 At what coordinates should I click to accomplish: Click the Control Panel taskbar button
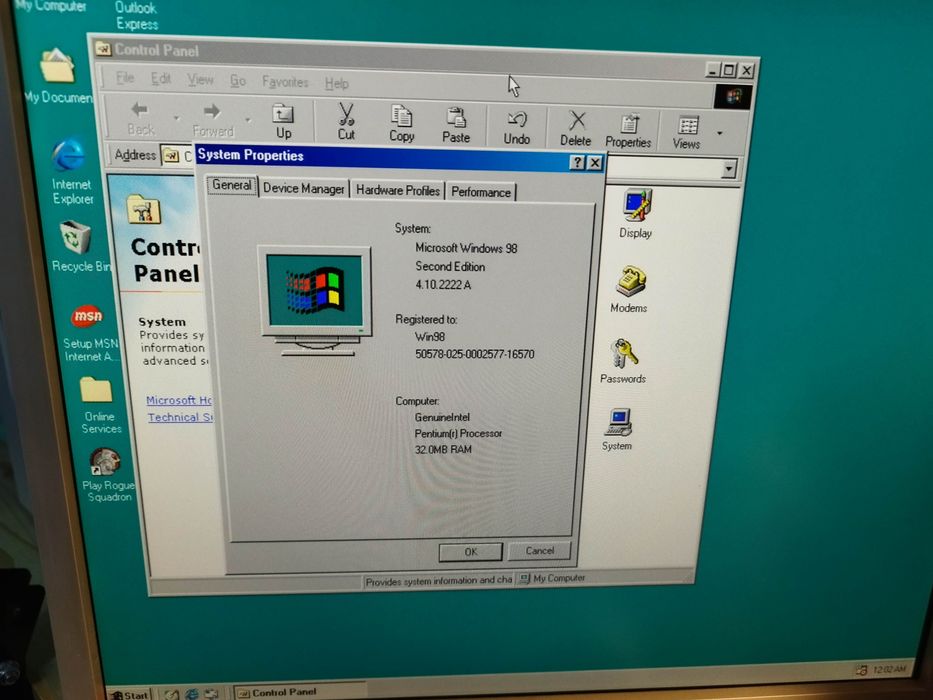(x=298, y=692)
